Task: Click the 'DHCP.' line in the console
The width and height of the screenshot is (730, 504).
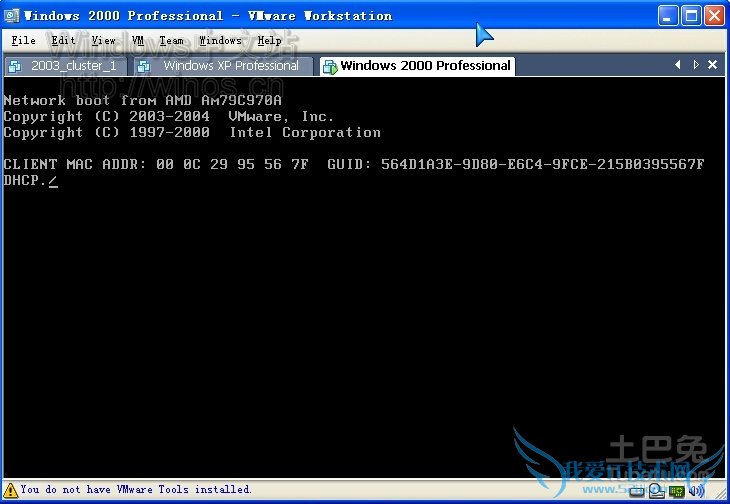Action: tap(30, 181)
